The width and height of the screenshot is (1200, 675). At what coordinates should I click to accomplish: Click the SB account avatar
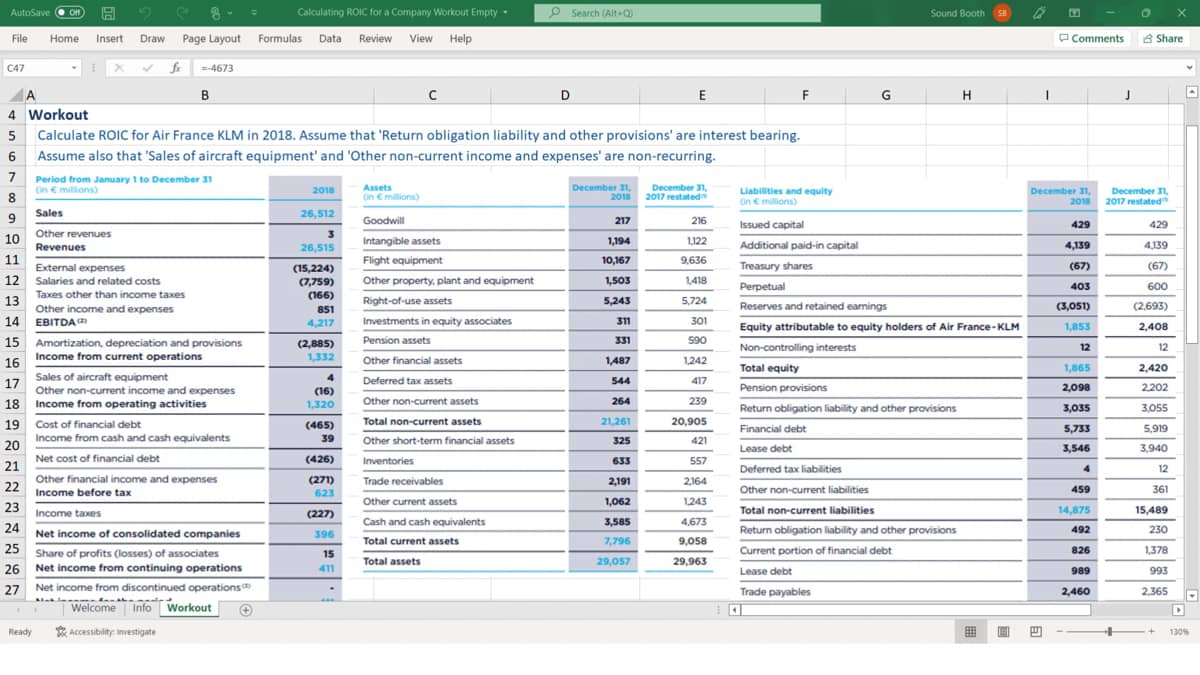[x=1002, y=13]
